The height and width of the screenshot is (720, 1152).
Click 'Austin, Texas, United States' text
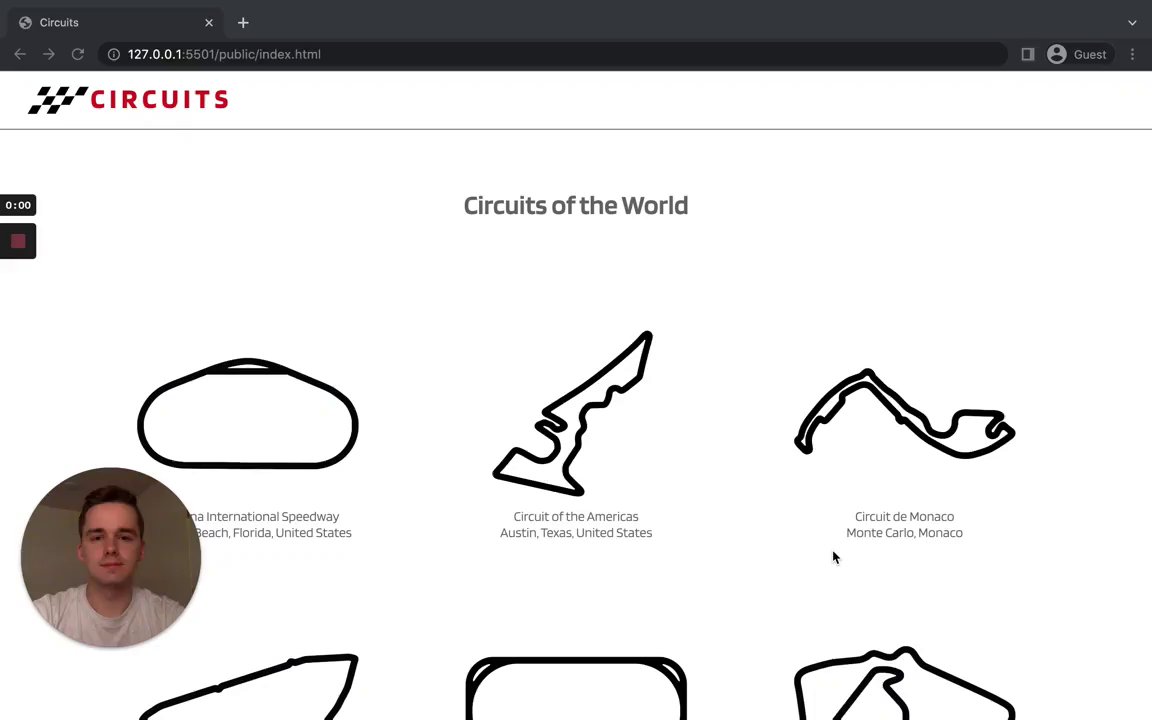pos(576,533)
